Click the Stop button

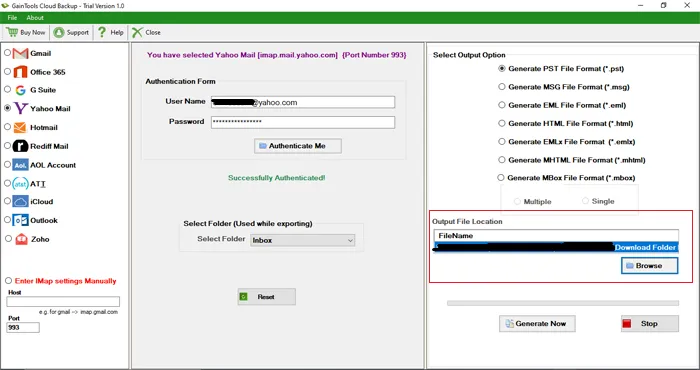(650, 324)
